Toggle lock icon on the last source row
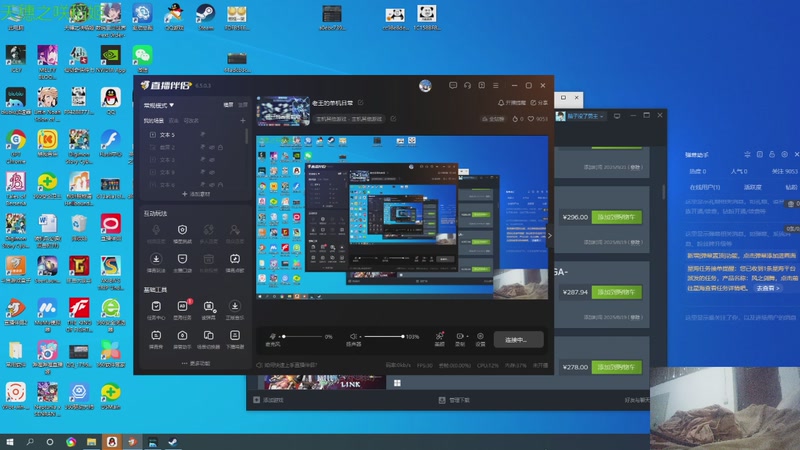This screenshot has height=450, width=800. pos(220,184)
